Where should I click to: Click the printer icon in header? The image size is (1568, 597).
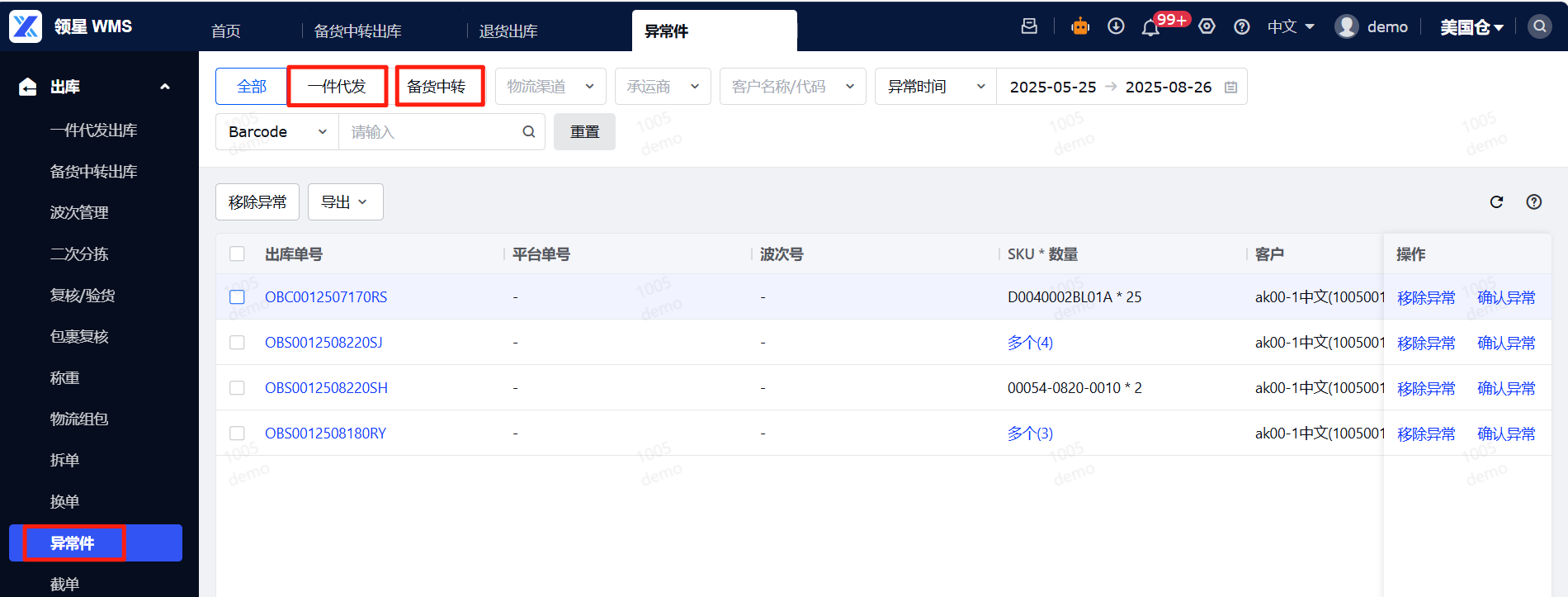(1029, 26)
